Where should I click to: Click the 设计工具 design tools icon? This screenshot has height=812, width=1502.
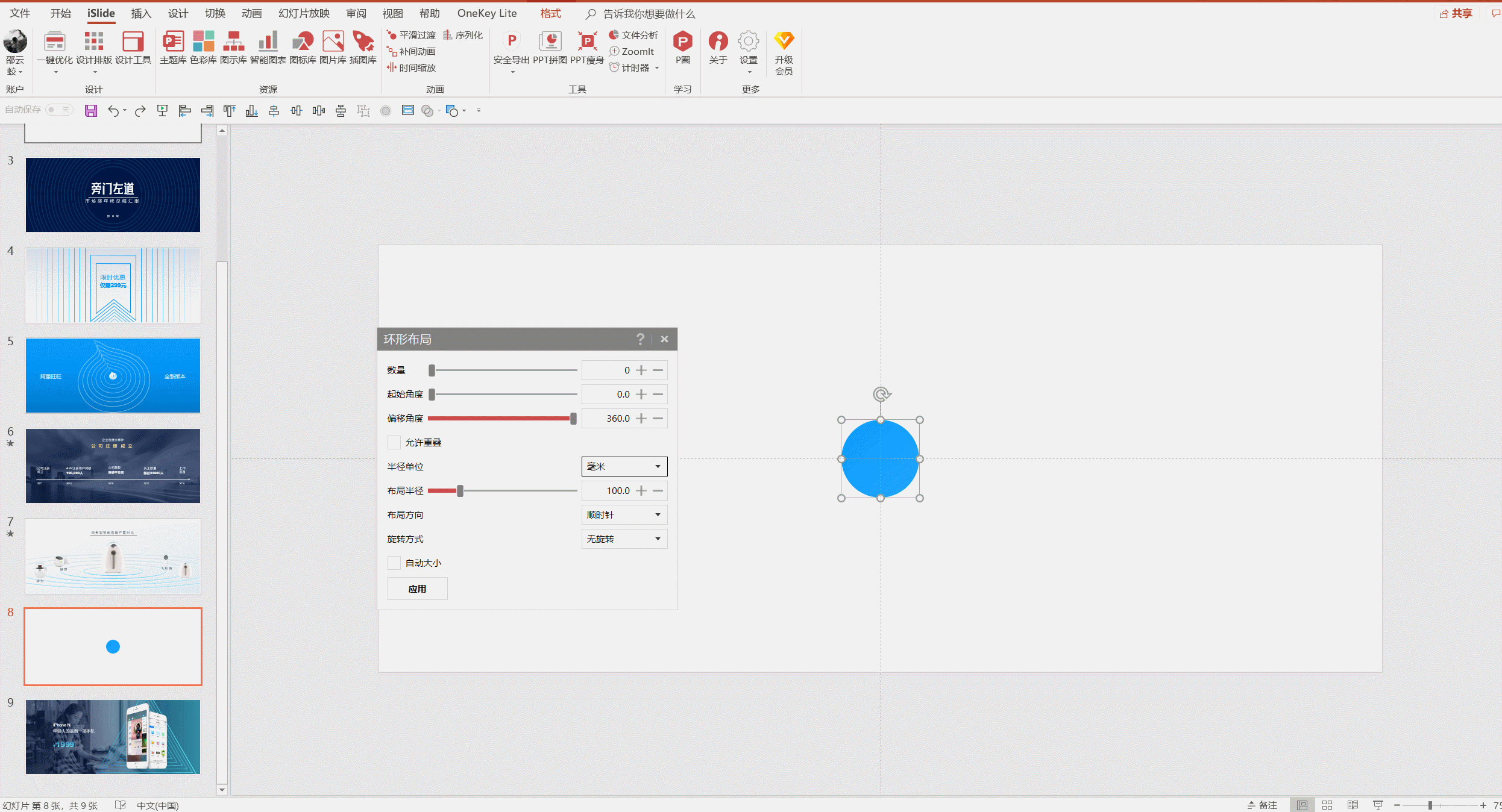(133, 48)
